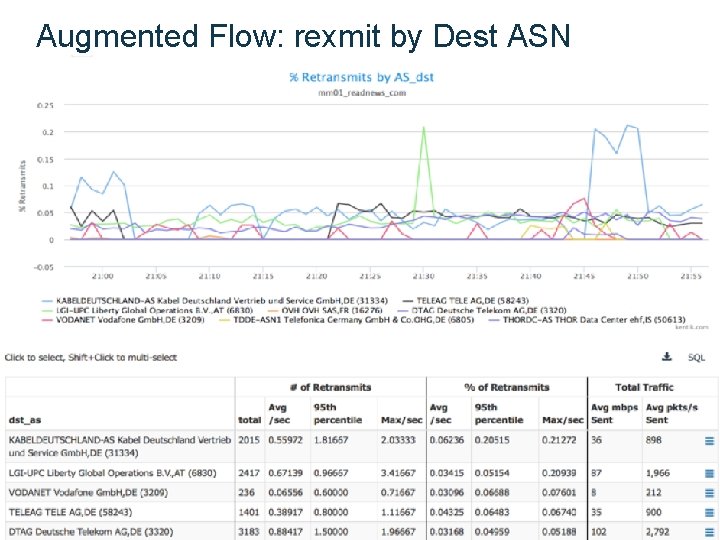Click avg pkts/s value 2,792
720x540 pixels.
pos(658,532)
